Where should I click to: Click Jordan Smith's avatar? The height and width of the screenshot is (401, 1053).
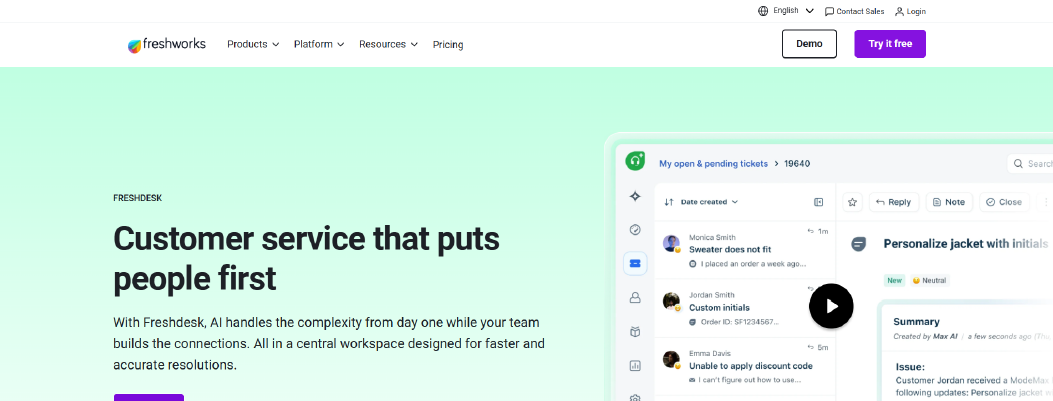click(671, 301)
